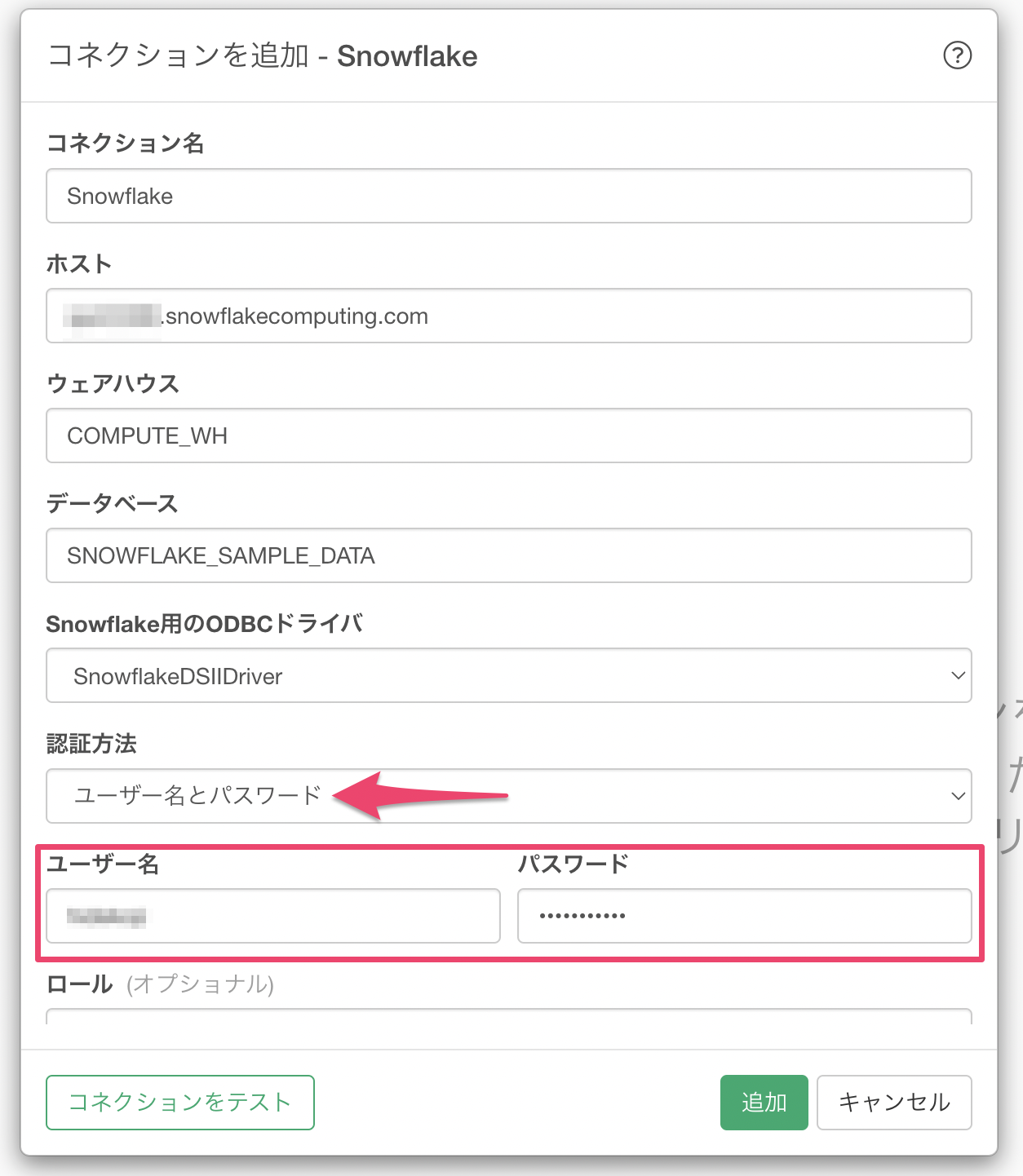Click the green 追加 button
This screenshot has height=1176, width=1023.
[x=764, y=1103]
